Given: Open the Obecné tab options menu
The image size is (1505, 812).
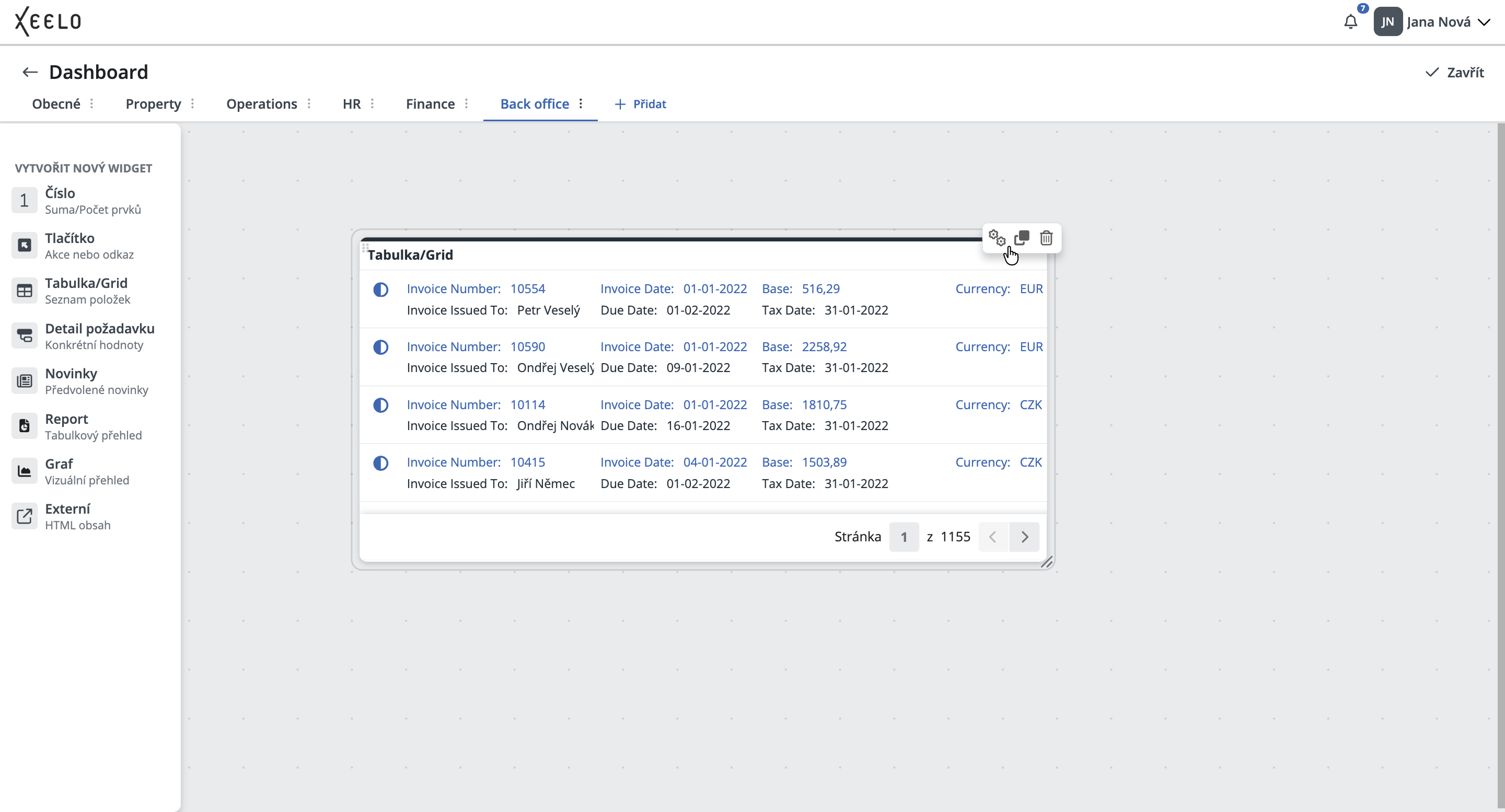Looking at the screenshot, I should 92,103.
